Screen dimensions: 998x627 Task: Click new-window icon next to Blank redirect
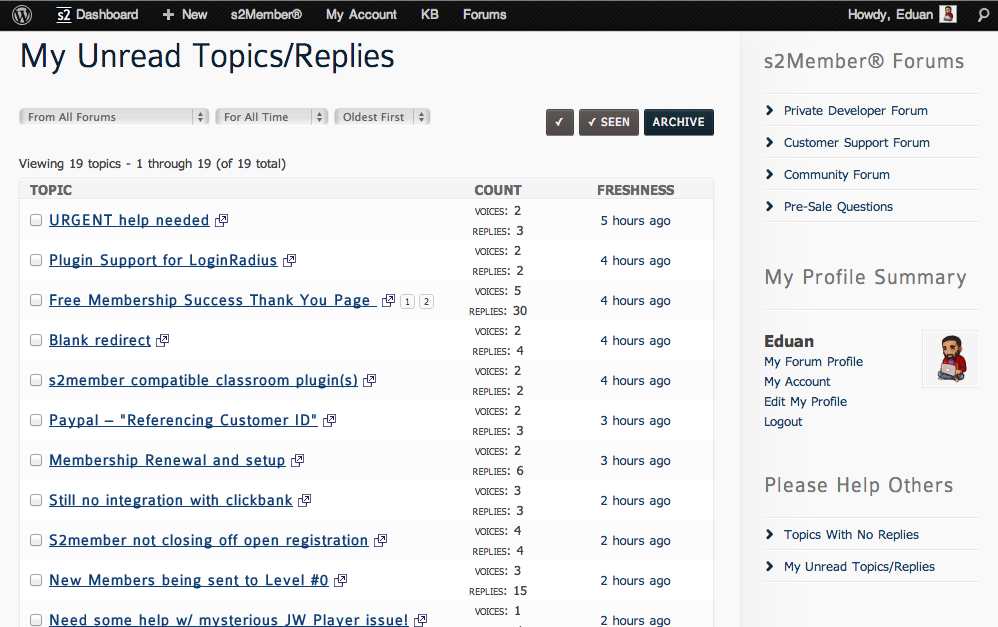162,341
